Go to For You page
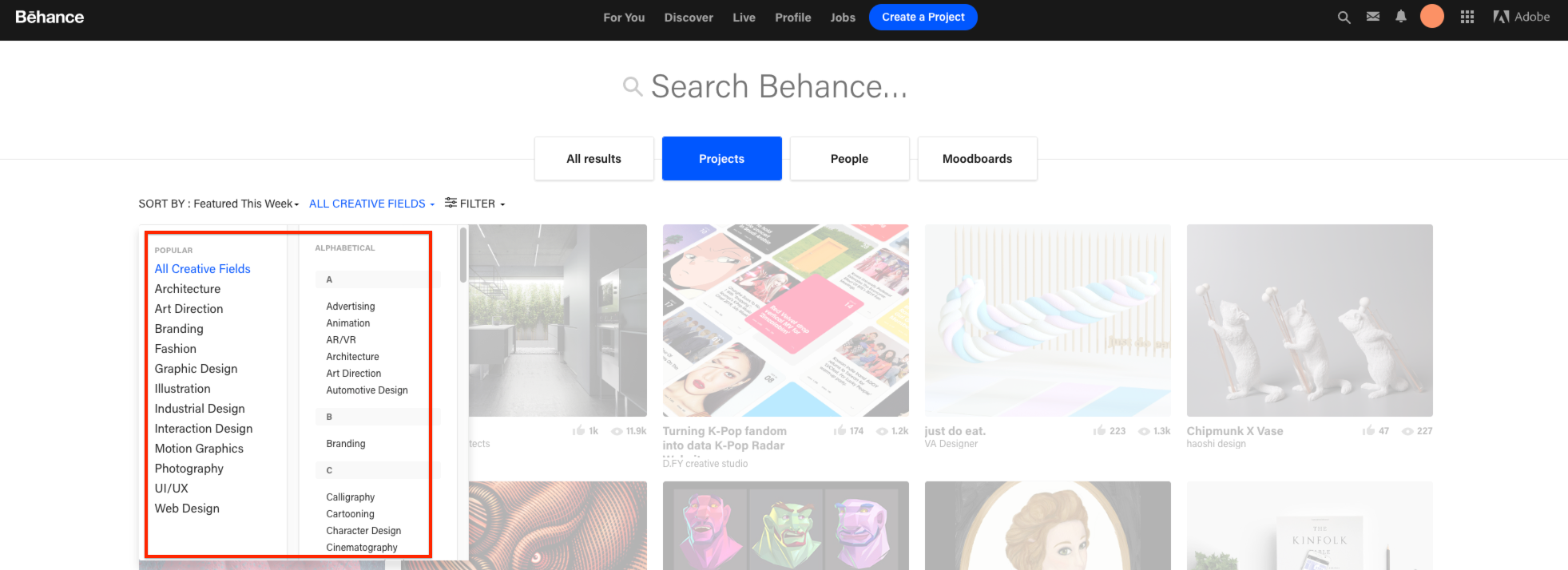 click(x=624, y=18)
